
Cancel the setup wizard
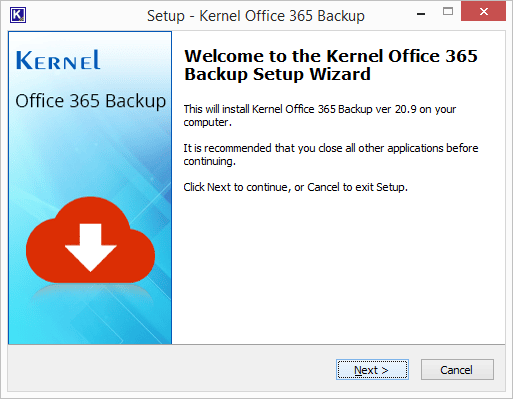pos(457,370)
